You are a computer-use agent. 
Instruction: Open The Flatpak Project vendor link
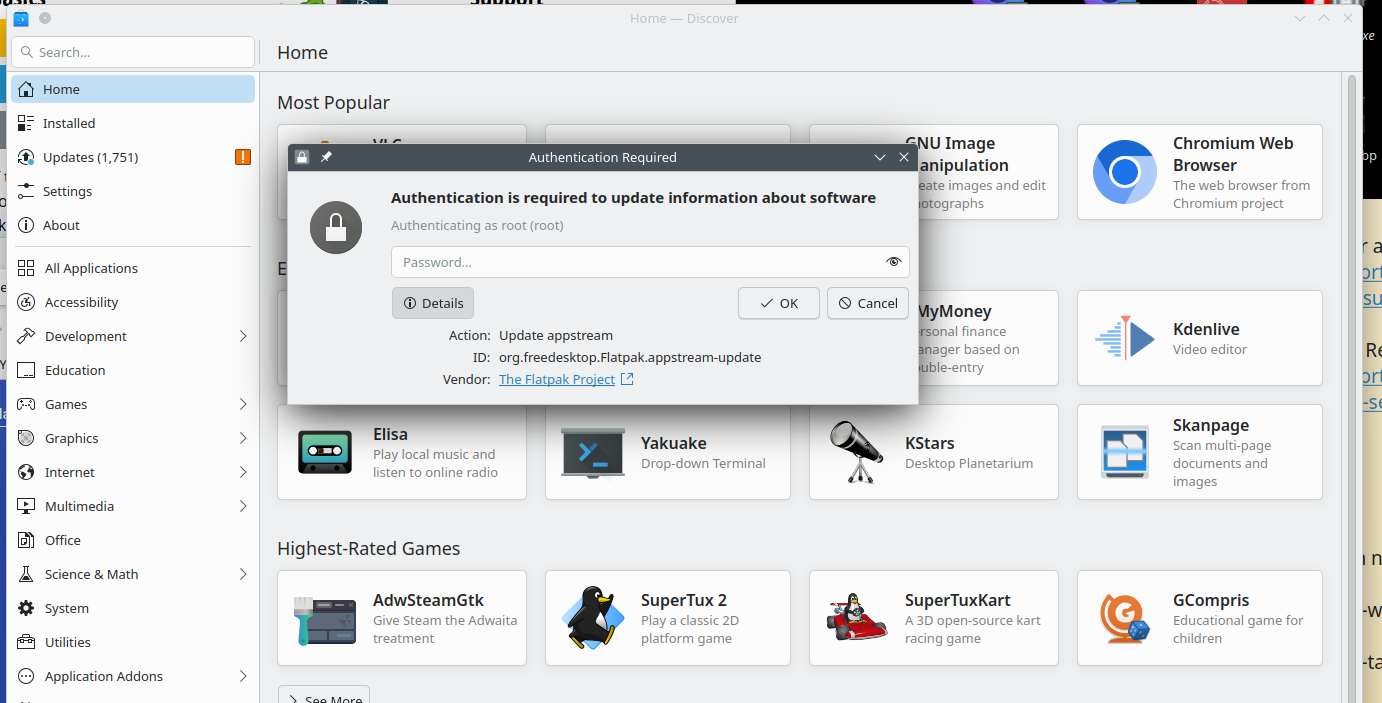(x=557, y=379)
